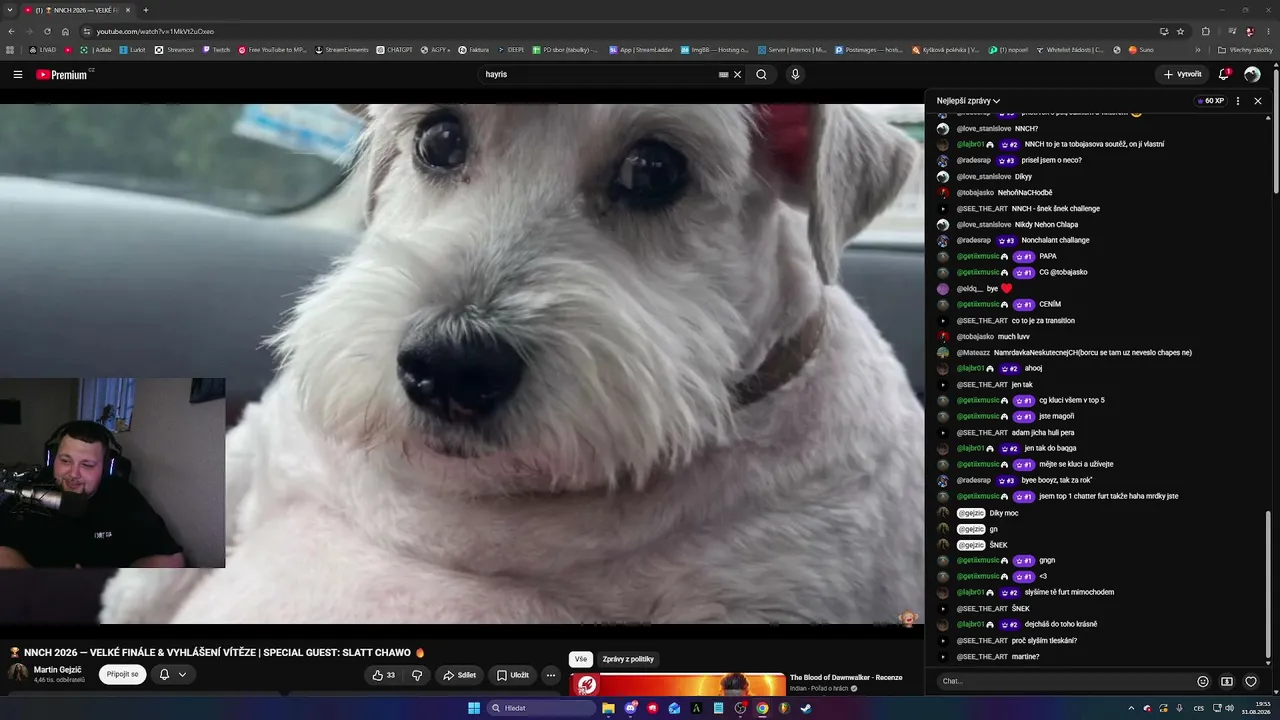This screenshot has width=1280, height=720.
Task: Open the Twitch bookmark
Action: tap(216, 49)
